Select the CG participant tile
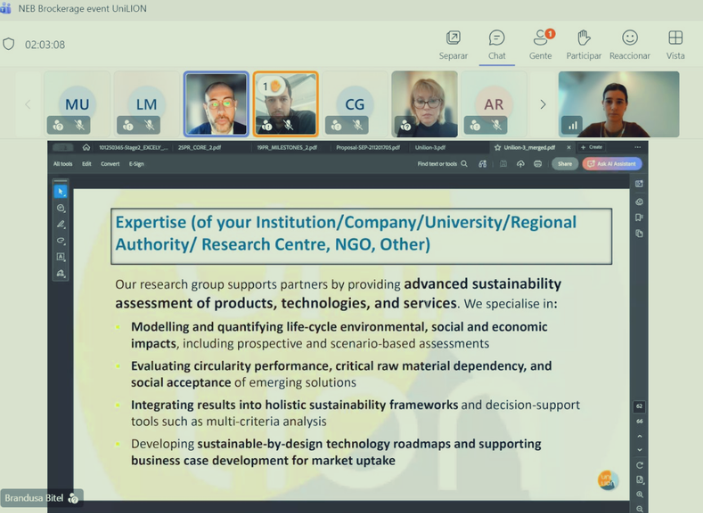Image resolution: width=703 pixels, height=513 pixels. pos(355,104)
